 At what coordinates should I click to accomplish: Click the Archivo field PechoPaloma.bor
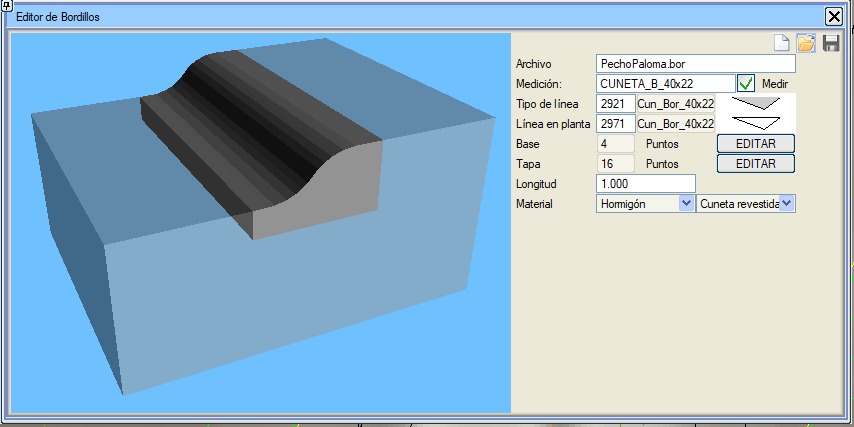[x=694, y=64]
